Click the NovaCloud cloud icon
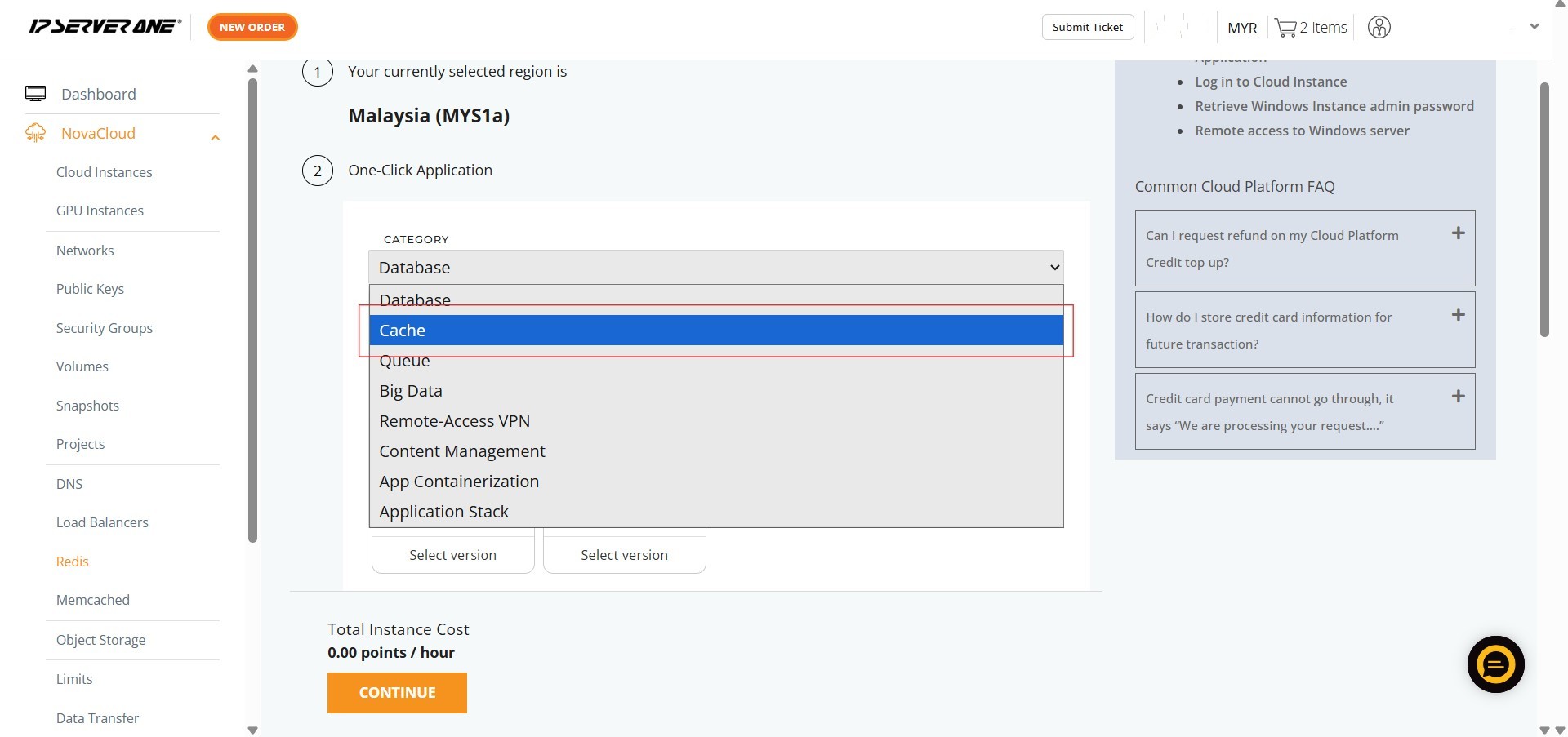The image size is (1568, 737). [x=35, y=133]
